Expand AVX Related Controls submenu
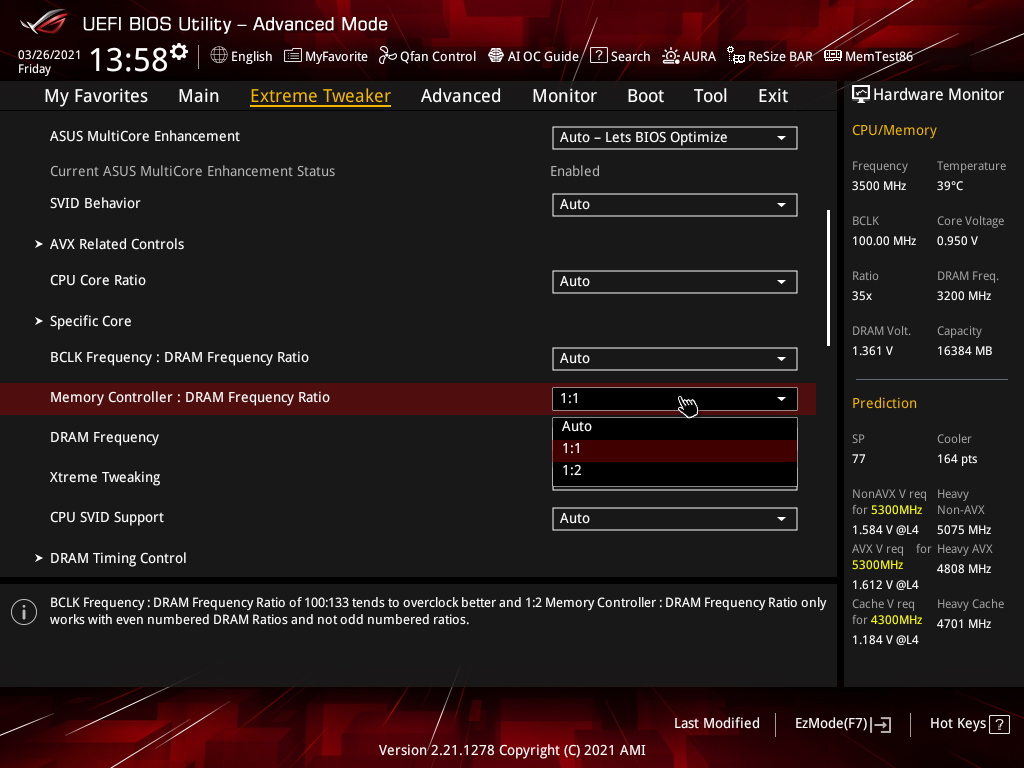1024x768 pixels. point(110,244)
